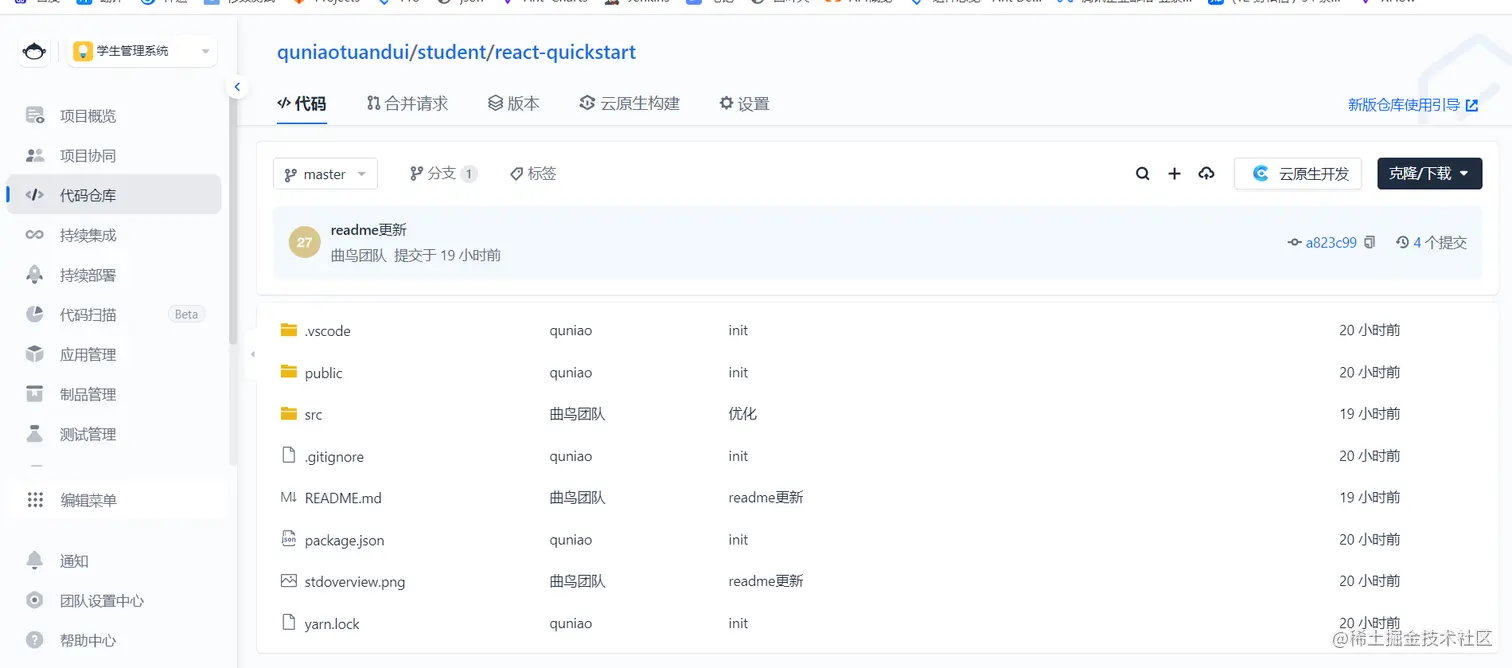
Task: Select the 代码仓库 code icon
Action: [35, 195]
